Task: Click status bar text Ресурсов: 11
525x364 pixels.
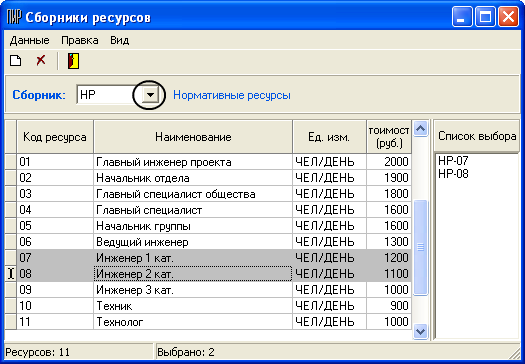Action: point(38,352)
